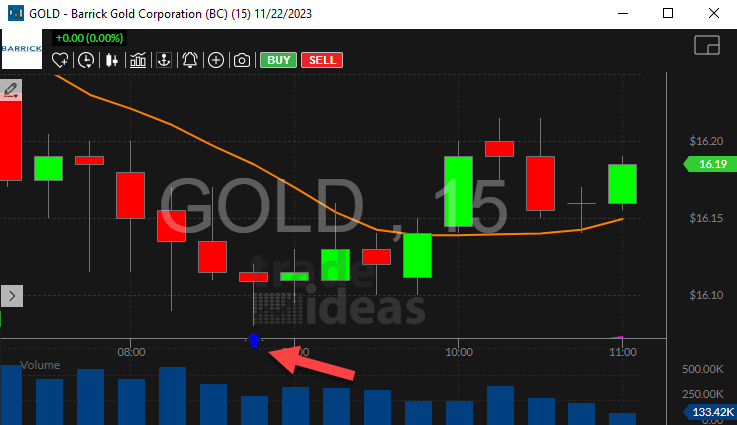The width and height of the screenshot is (737, 425).
Task: Click the bell alert icon
Action: (189, 60)
